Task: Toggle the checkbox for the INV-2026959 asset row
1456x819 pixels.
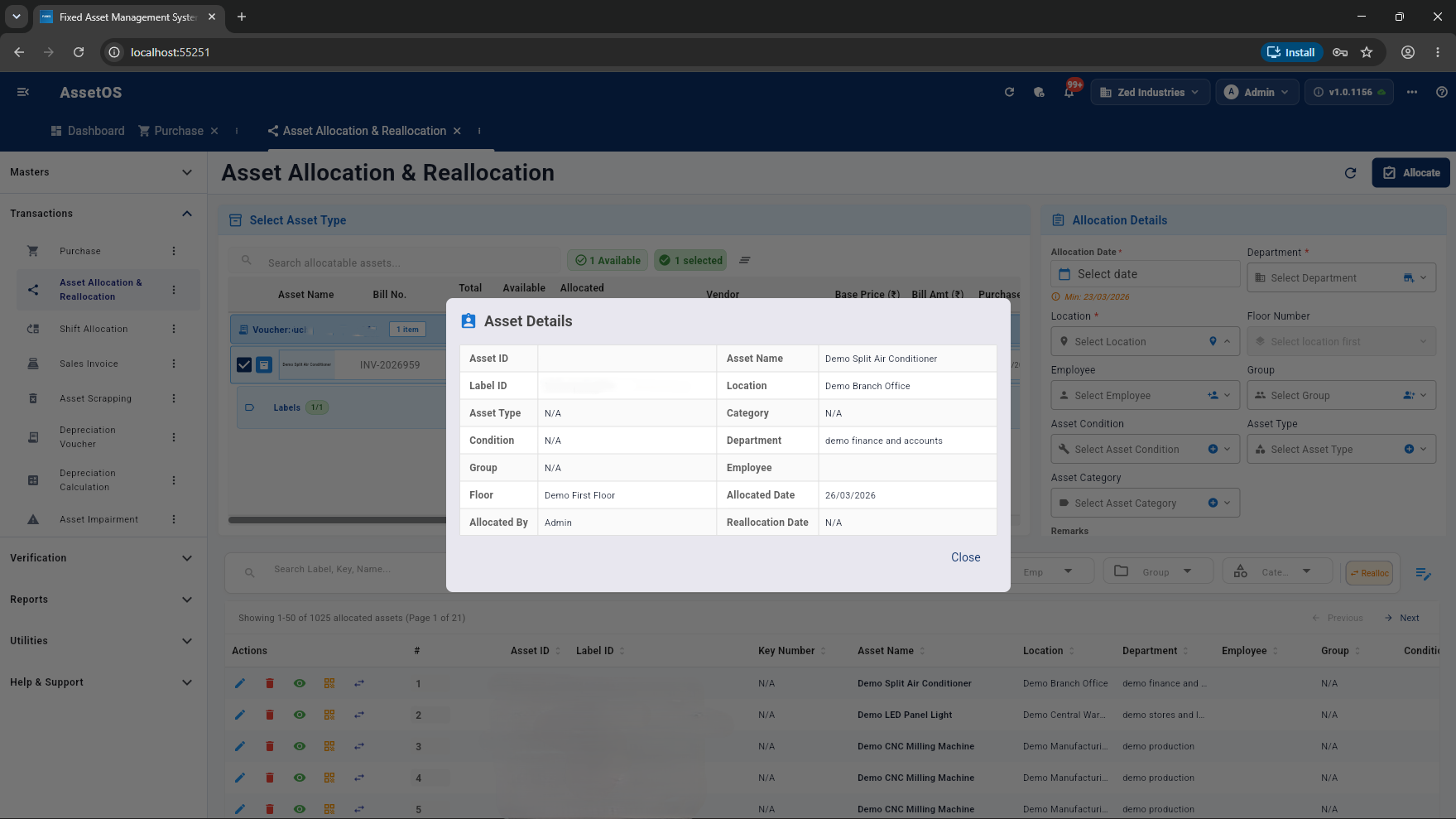Action: pyautogui.click(x=244, y=364)
